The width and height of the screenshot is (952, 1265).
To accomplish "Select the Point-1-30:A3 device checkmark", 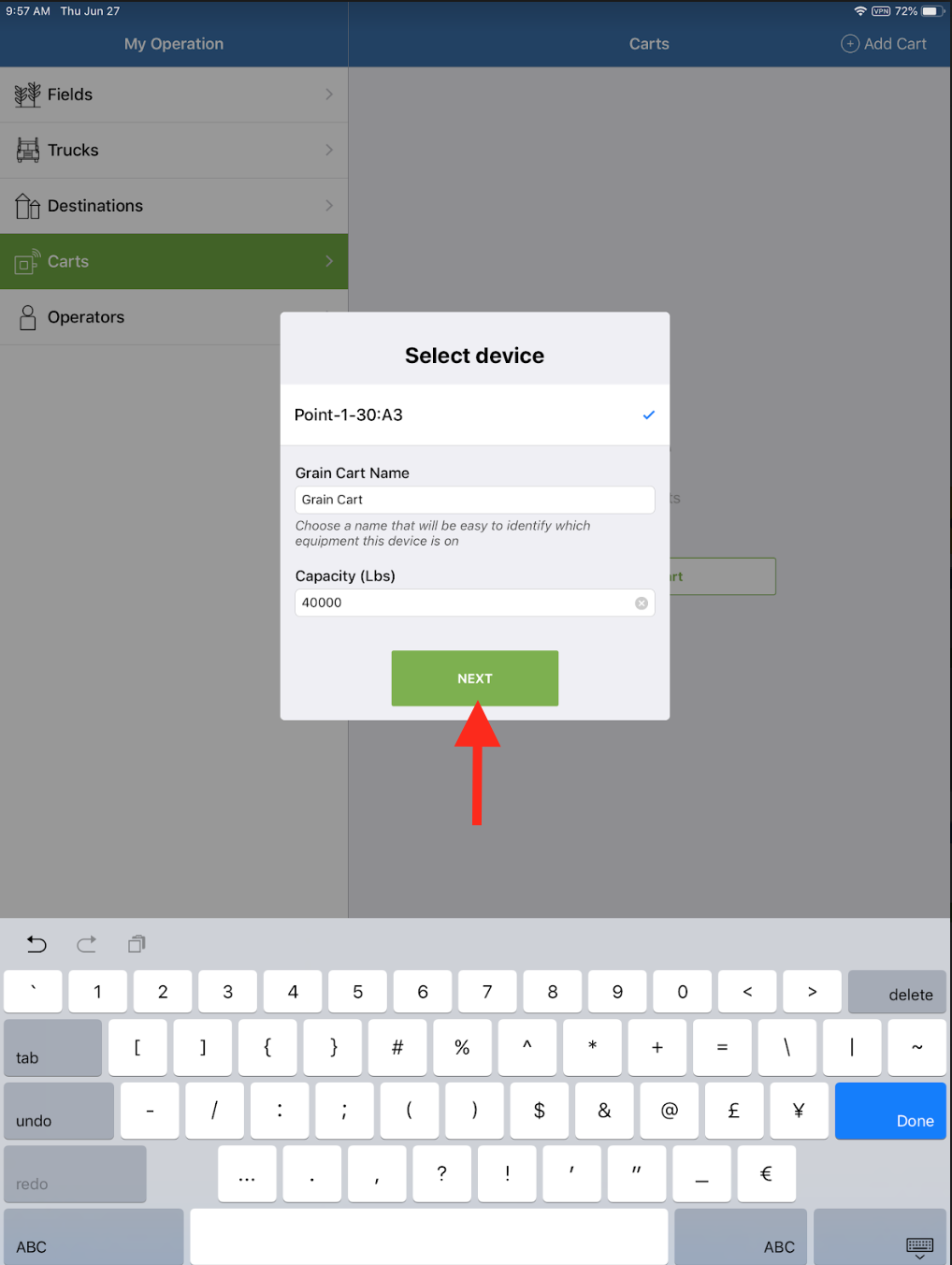I will (648, 414).
